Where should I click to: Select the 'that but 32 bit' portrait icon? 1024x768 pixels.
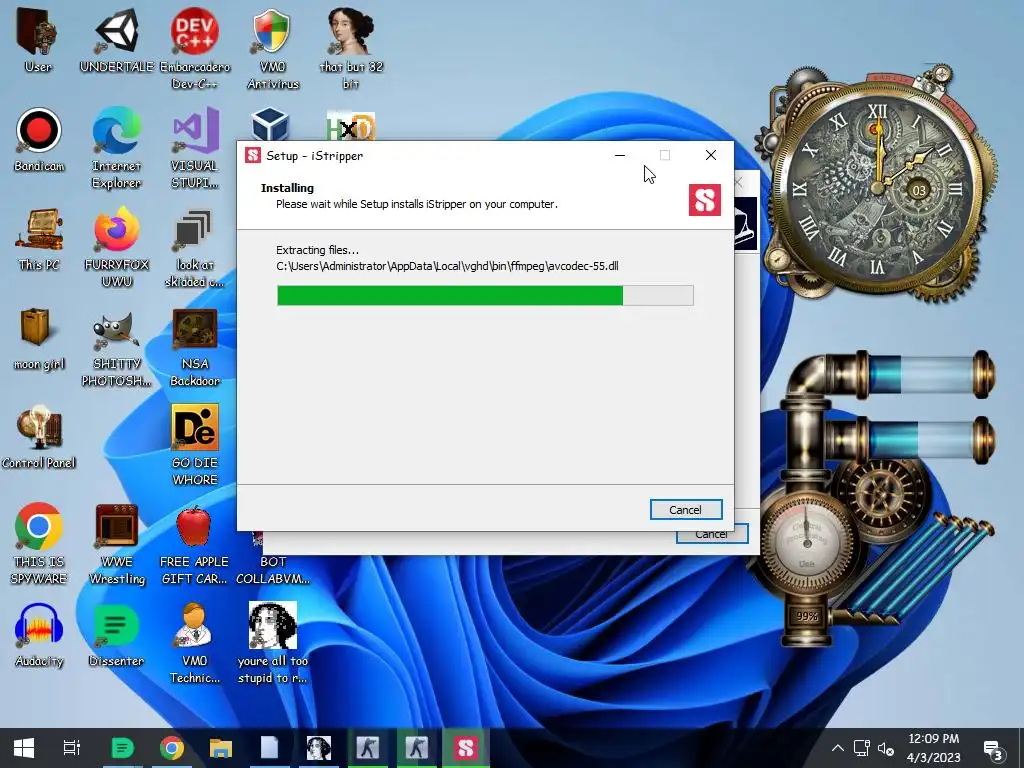[x=351, y=49]
